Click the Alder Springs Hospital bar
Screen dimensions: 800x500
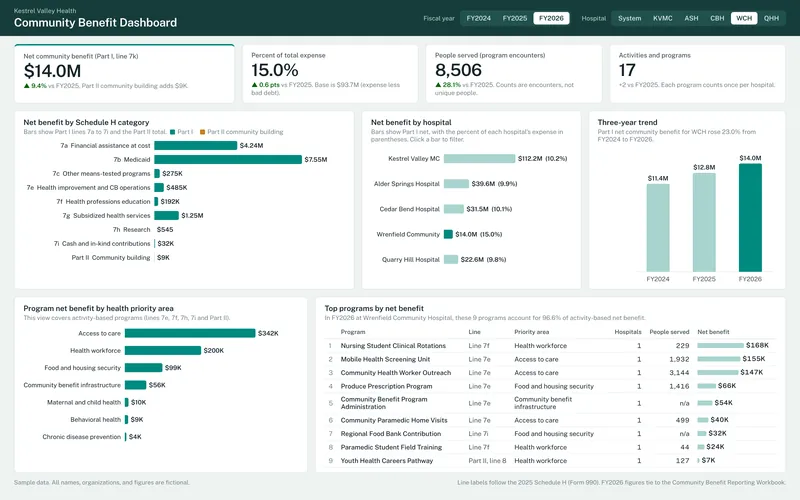pyautogui.click(x=456, y=184)
